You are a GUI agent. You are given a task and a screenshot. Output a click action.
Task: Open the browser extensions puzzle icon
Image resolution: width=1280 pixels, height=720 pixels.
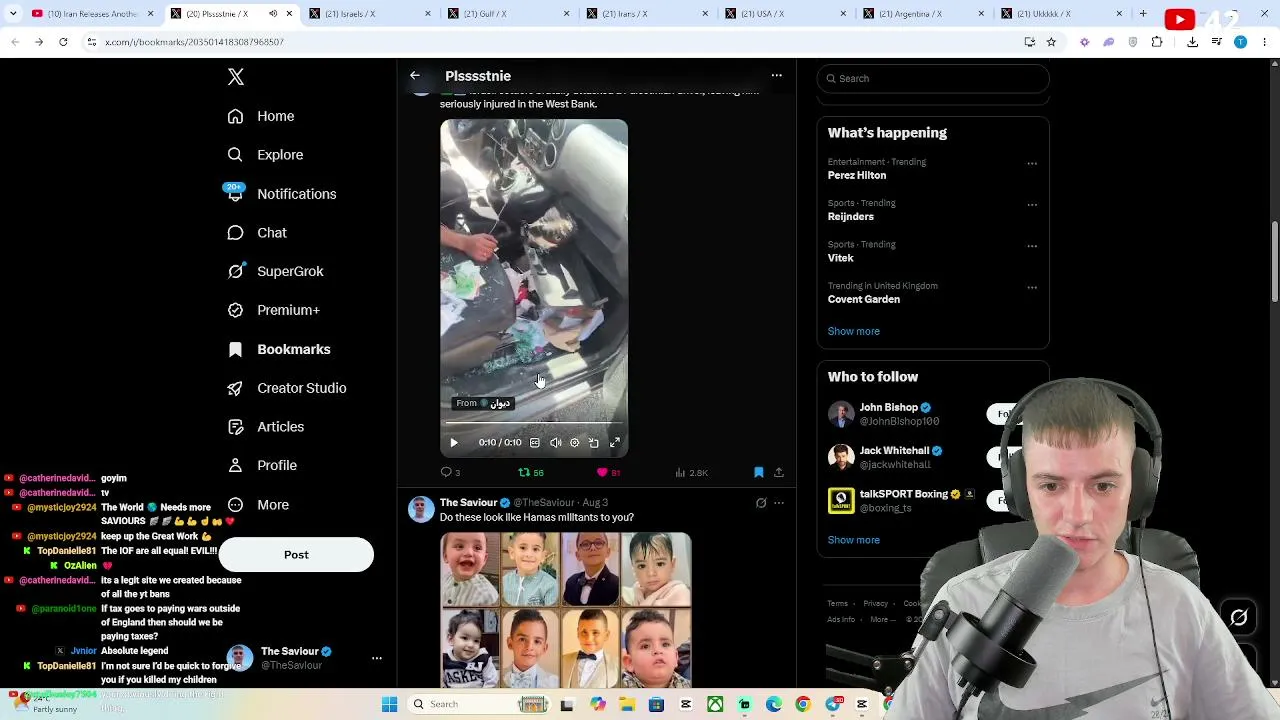click(x=1157, y=42)
